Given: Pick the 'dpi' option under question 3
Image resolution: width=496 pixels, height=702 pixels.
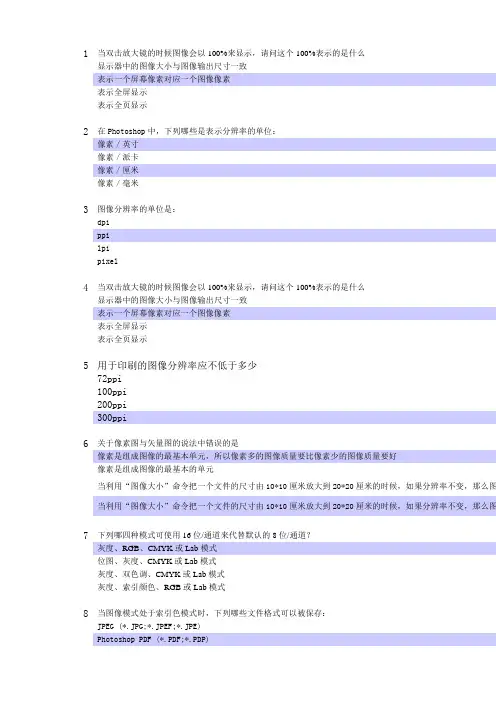Looking at the screenshot, I should tap(103, 223).
